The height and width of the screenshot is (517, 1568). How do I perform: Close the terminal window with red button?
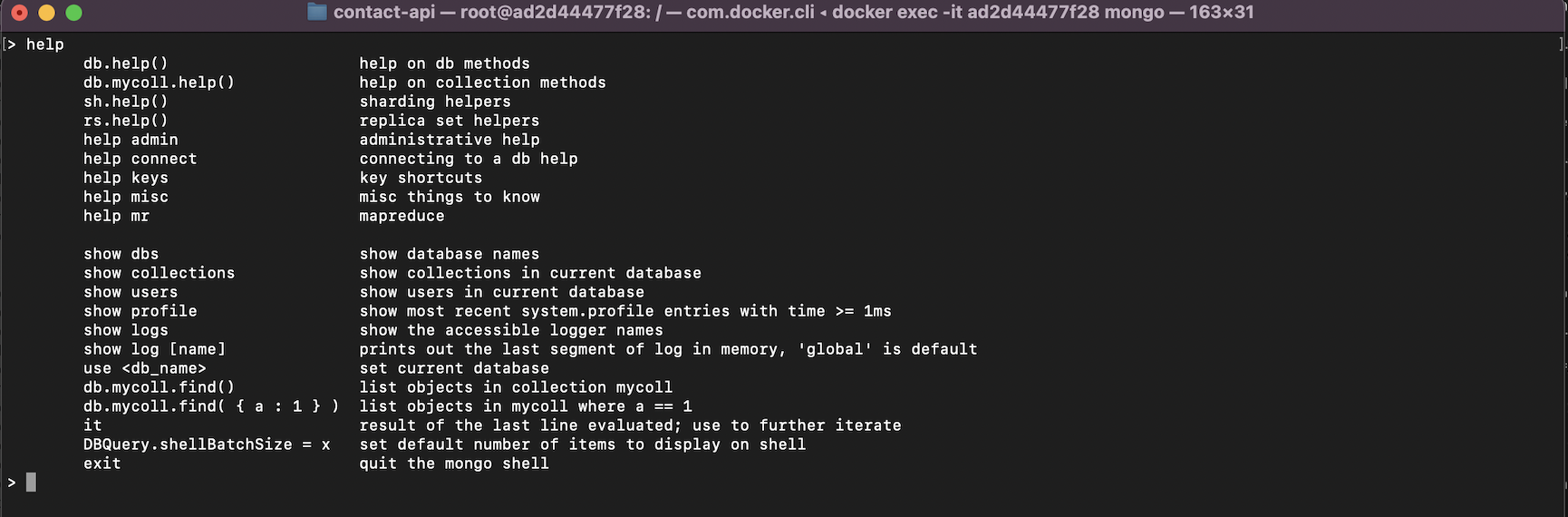point(19,13)
